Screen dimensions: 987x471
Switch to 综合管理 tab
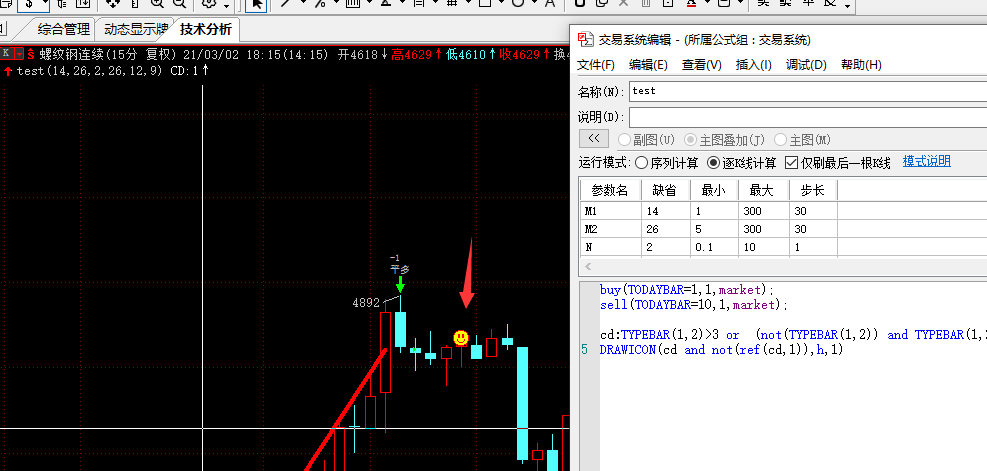[64, 29]
